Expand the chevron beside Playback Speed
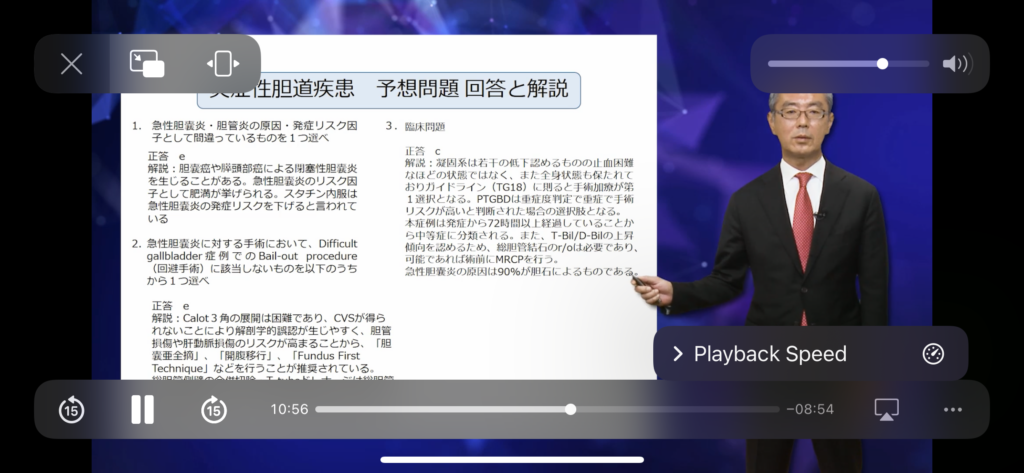Viewport: 1024px width, 473px height. tap(677, 354)
